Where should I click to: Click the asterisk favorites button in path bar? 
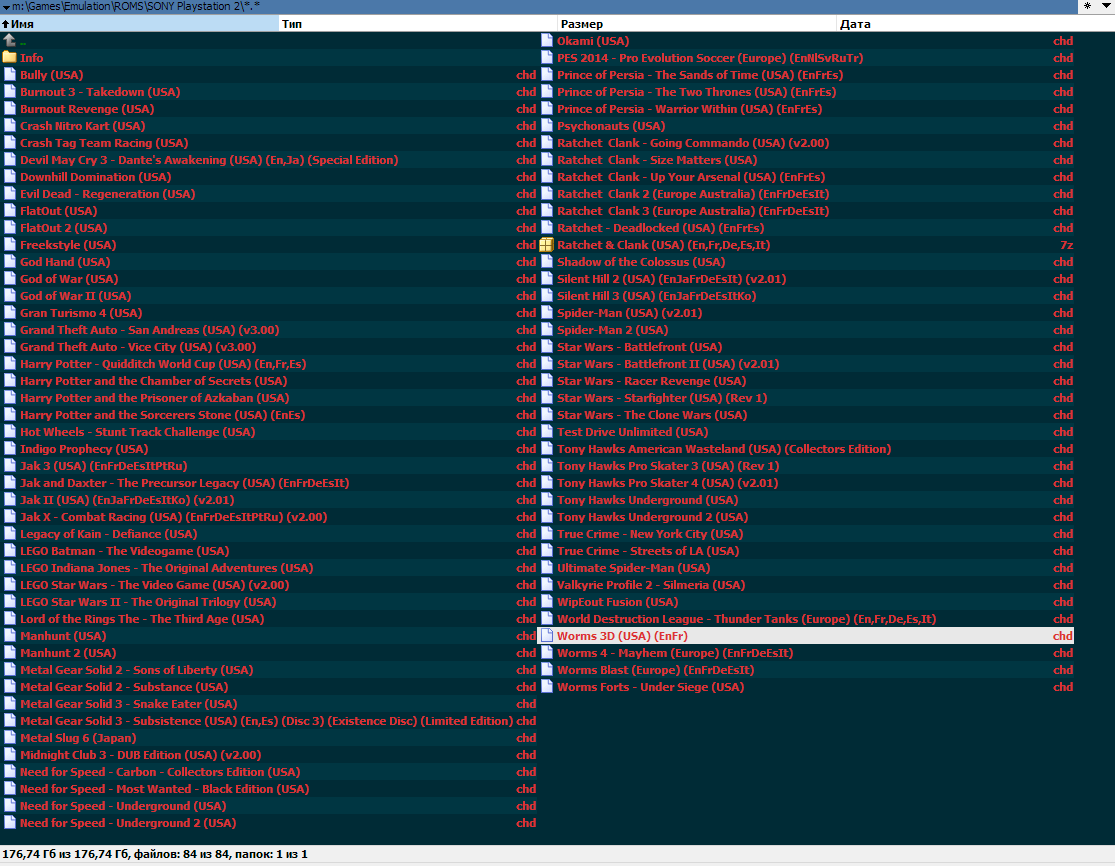coord(1087,6)
